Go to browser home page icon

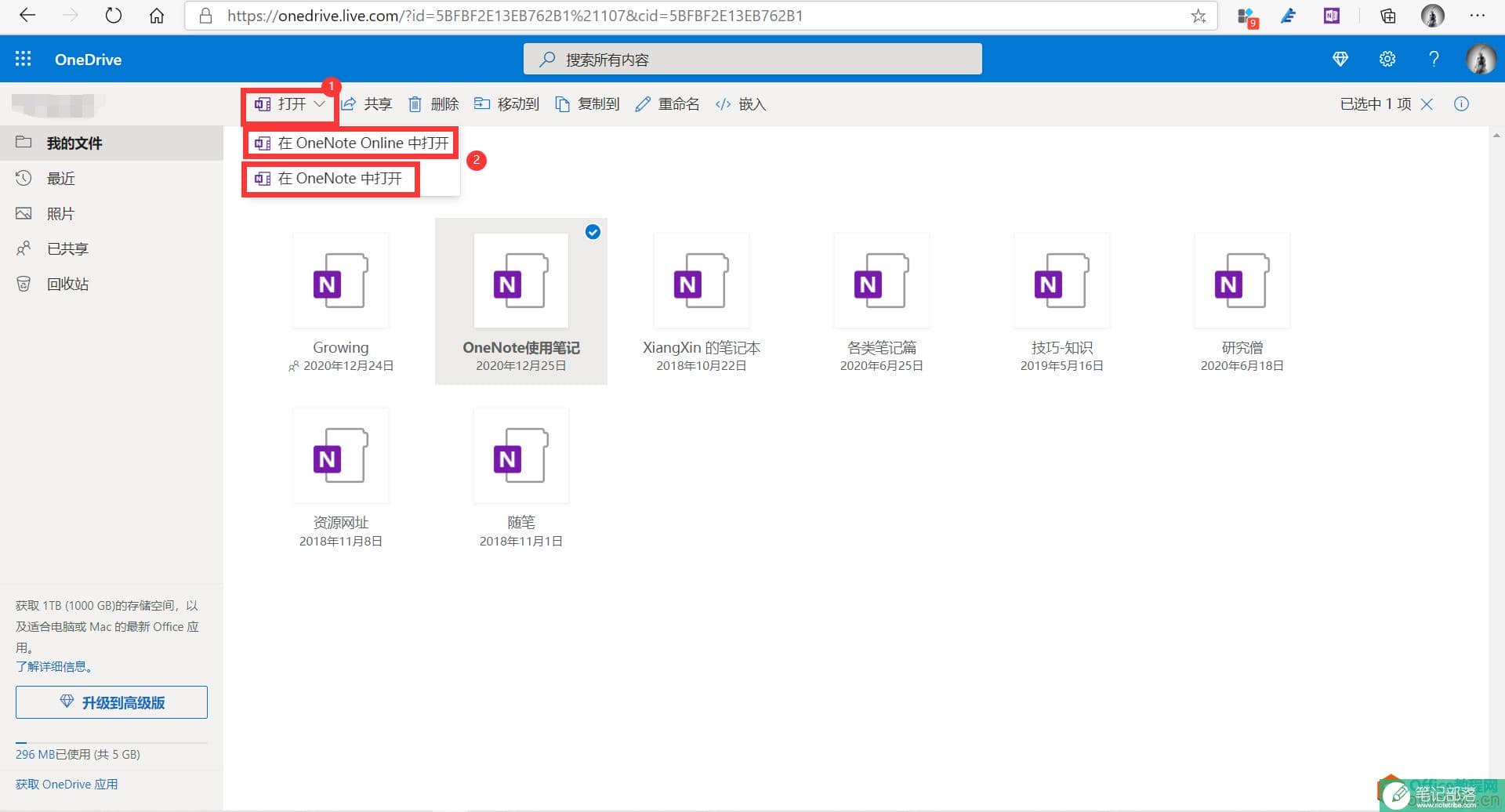[x=157, y=16]
